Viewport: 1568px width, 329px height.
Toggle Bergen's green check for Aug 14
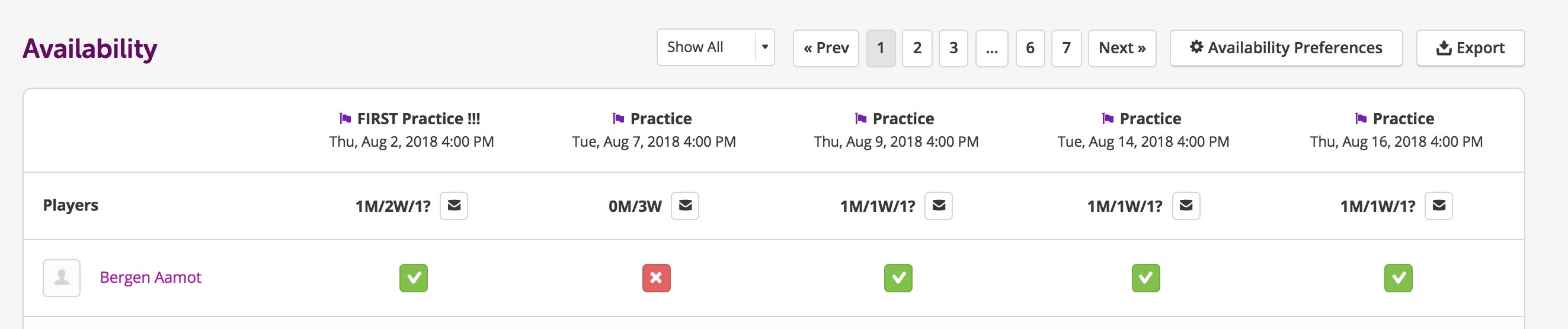[x=1145, y=278]
